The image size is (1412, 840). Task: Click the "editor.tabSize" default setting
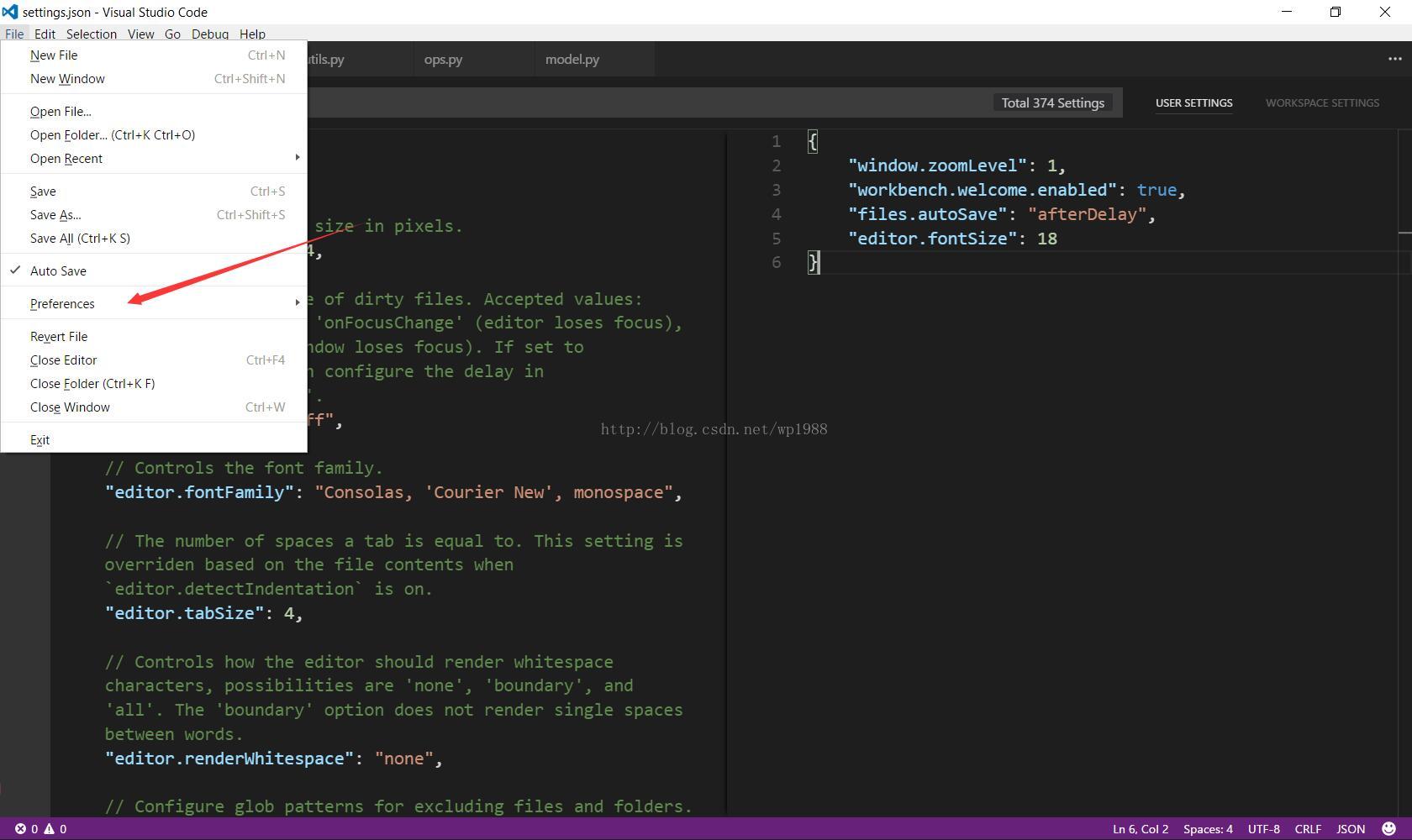pos(203,613)
